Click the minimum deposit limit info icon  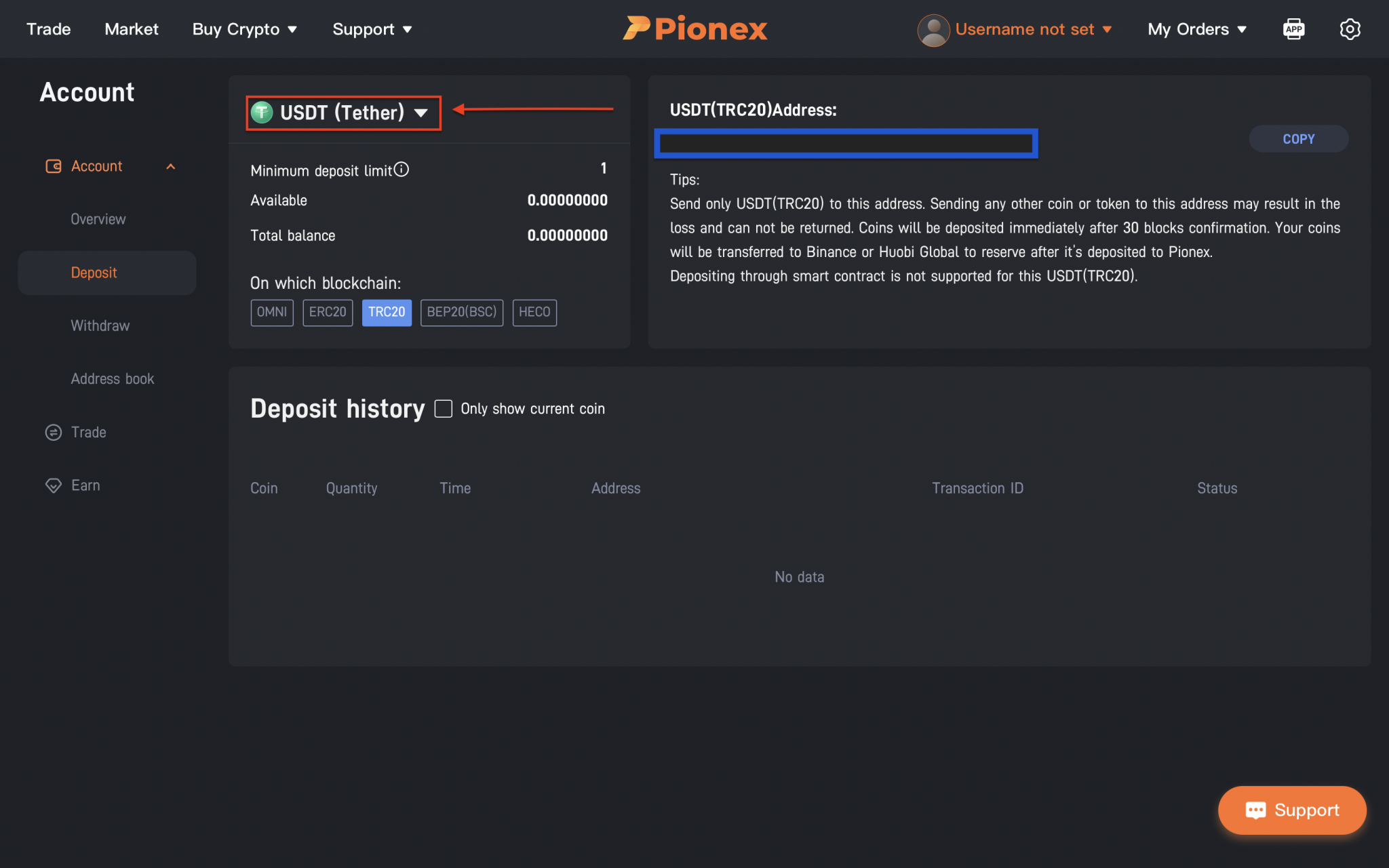point(402,170)
